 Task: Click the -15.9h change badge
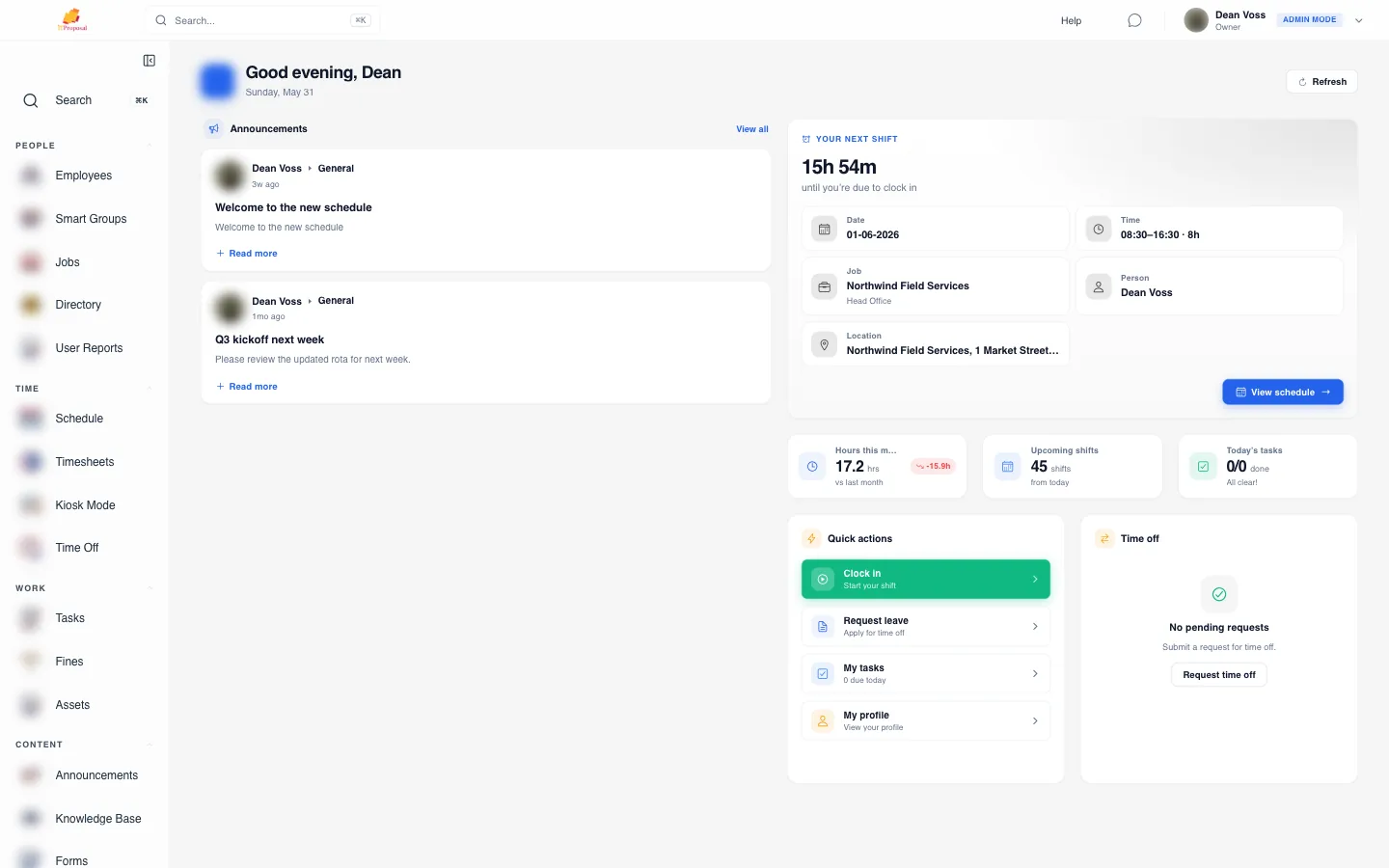933,467
